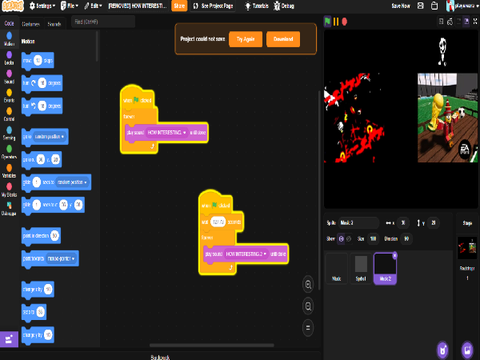Click the sprite y position field

433,223
